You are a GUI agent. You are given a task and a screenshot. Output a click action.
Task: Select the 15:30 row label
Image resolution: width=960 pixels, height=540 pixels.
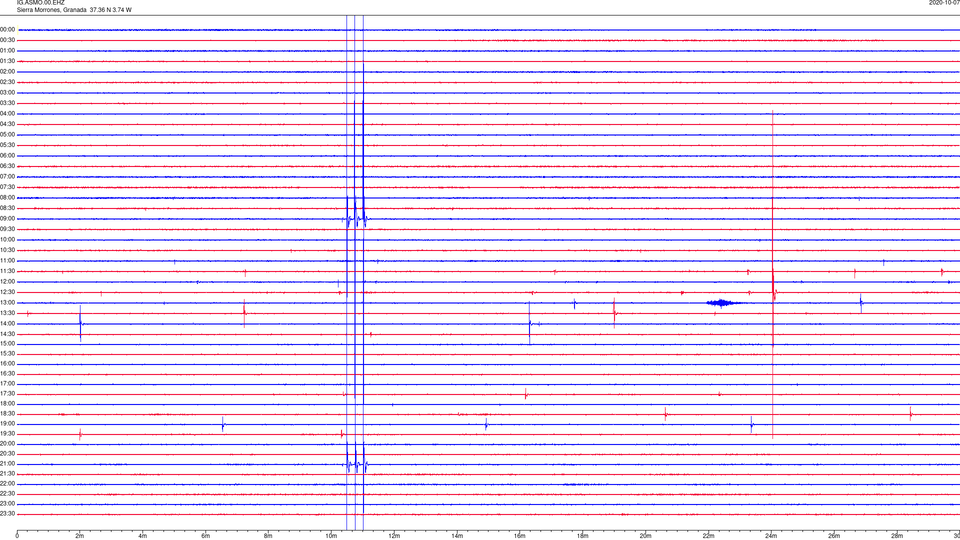pyautogui.click(x=7, y=354)
